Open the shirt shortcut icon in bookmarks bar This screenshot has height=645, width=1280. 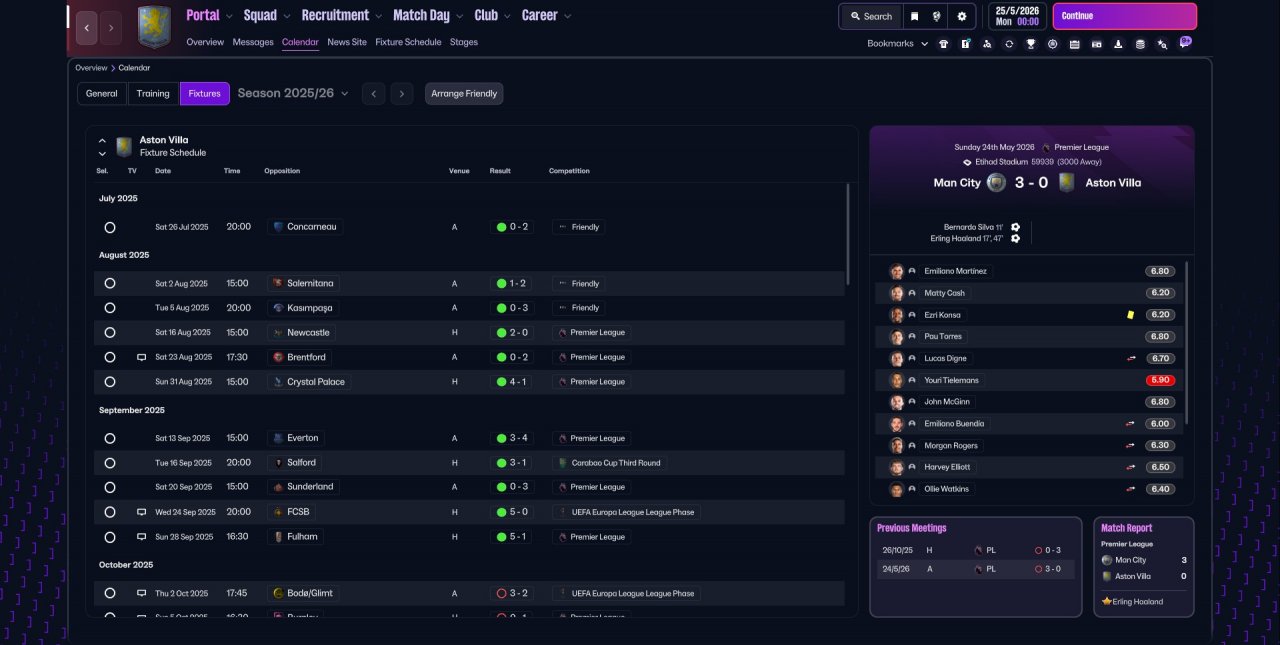pyautogui.click(x=943, y=44)
